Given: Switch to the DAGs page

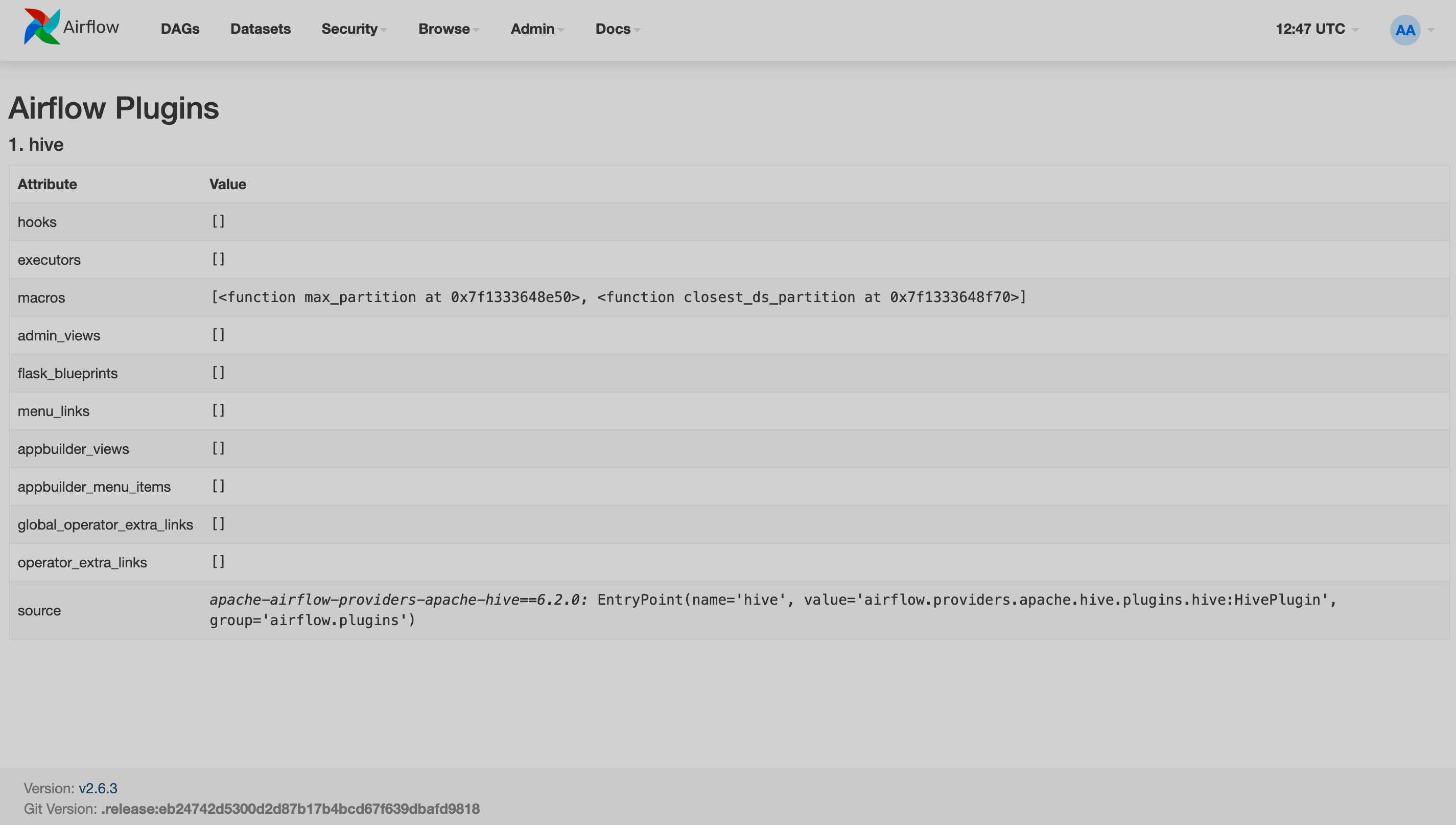Looking at the screenshot, I should (x=179, y=29).
